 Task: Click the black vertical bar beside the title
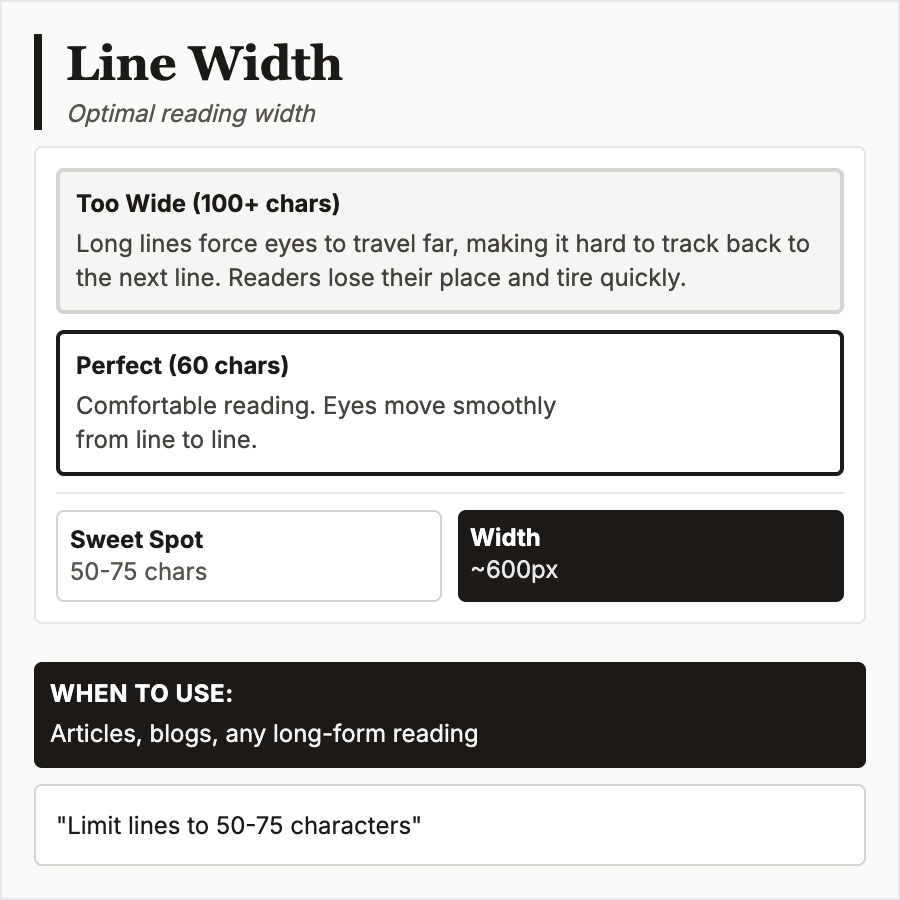pos(38,81)
